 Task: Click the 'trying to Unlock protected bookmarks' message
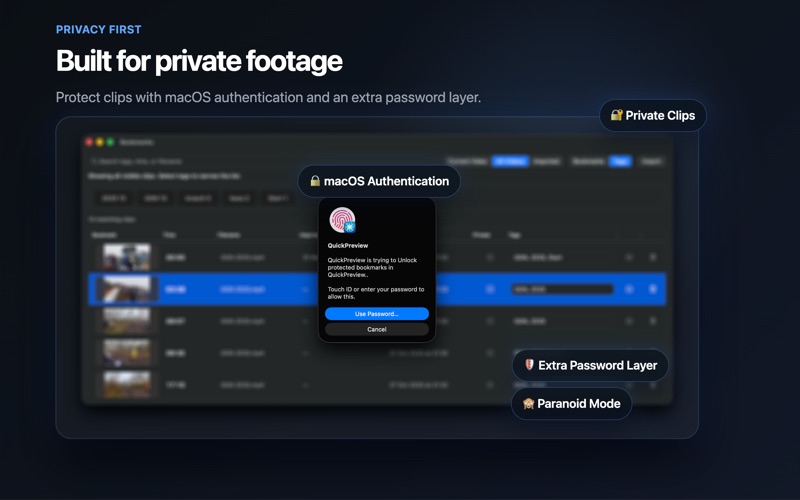tap(372, 267)
